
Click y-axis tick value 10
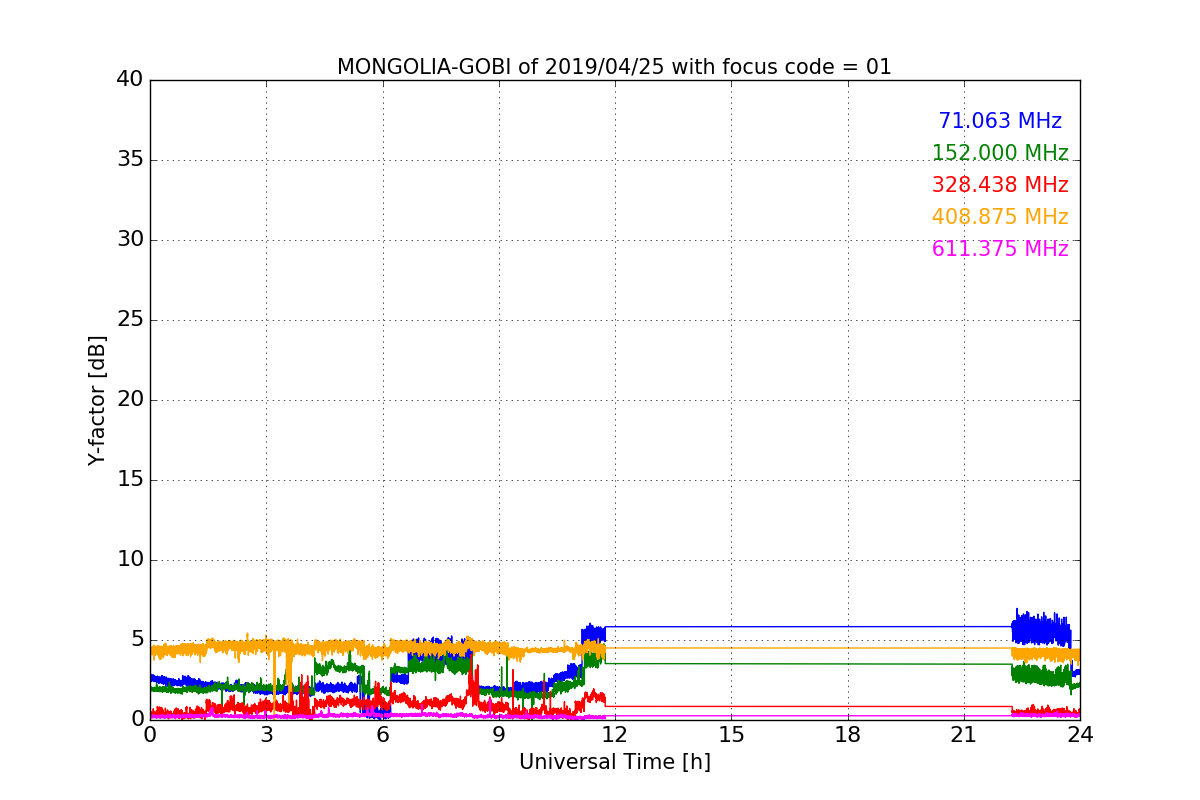click(130, 559)
